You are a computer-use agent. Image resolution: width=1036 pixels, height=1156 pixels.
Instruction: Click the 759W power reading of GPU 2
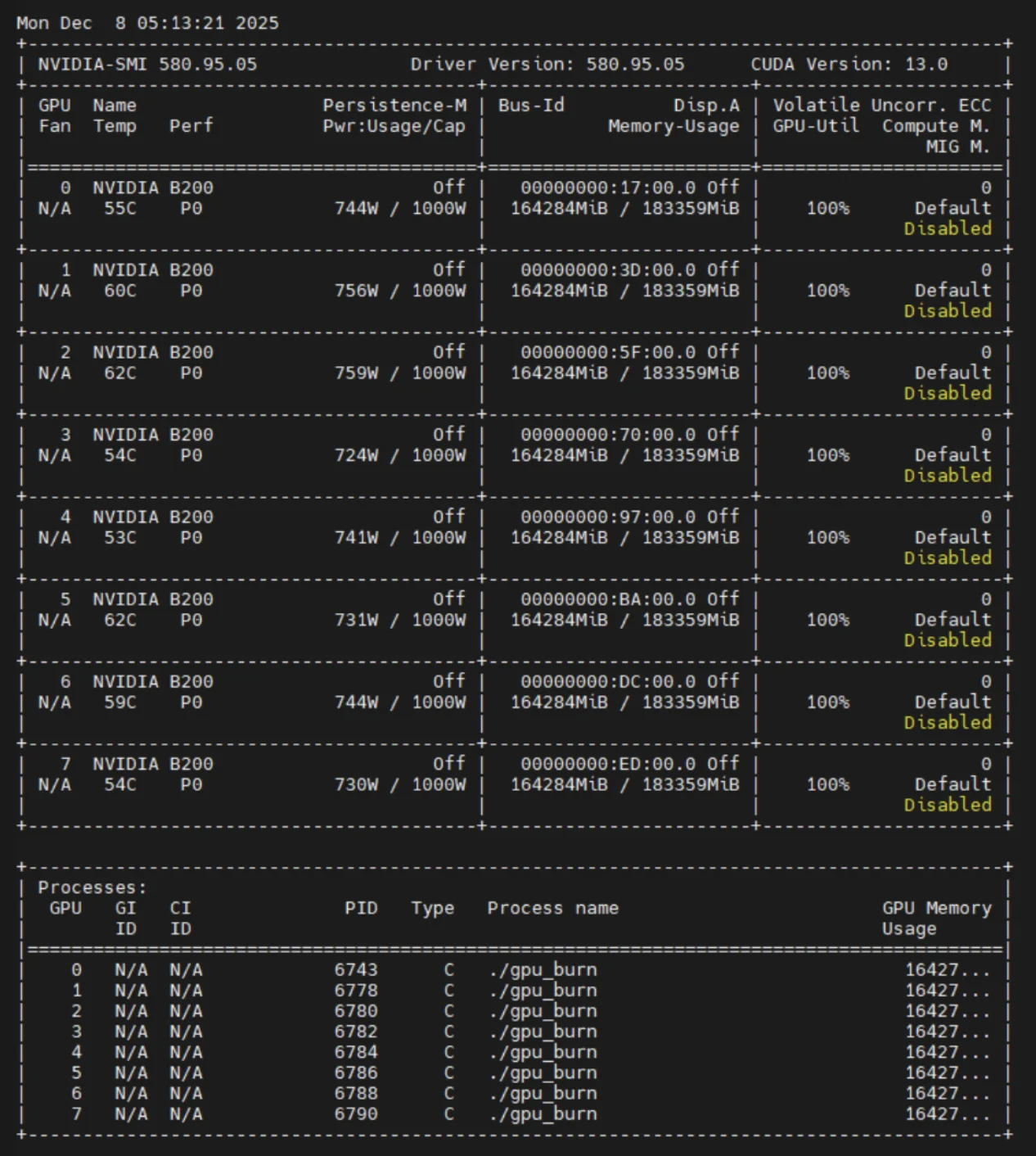coord(356,373)
